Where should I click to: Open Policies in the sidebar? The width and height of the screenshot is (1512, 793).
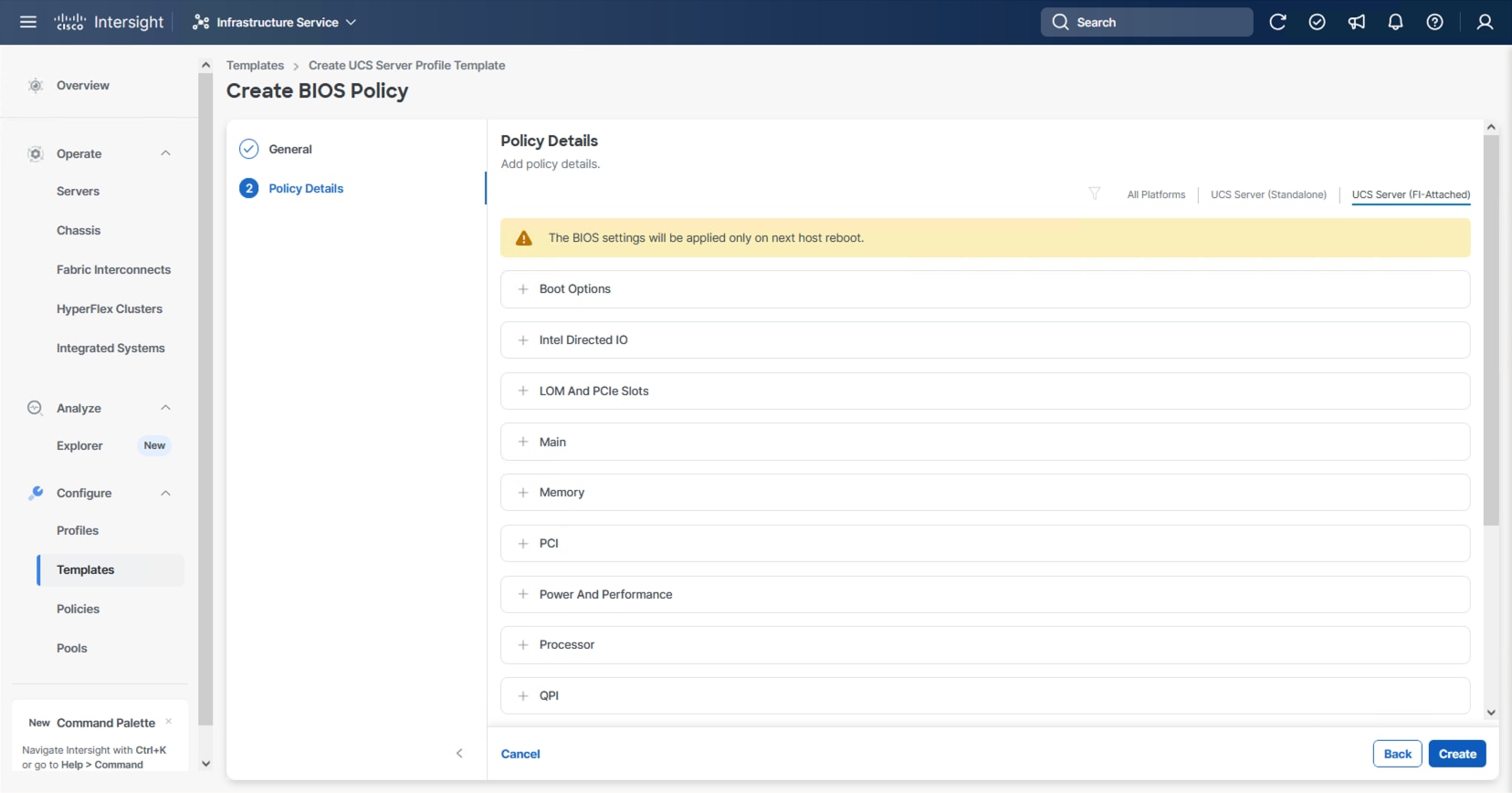click(79, 609)
